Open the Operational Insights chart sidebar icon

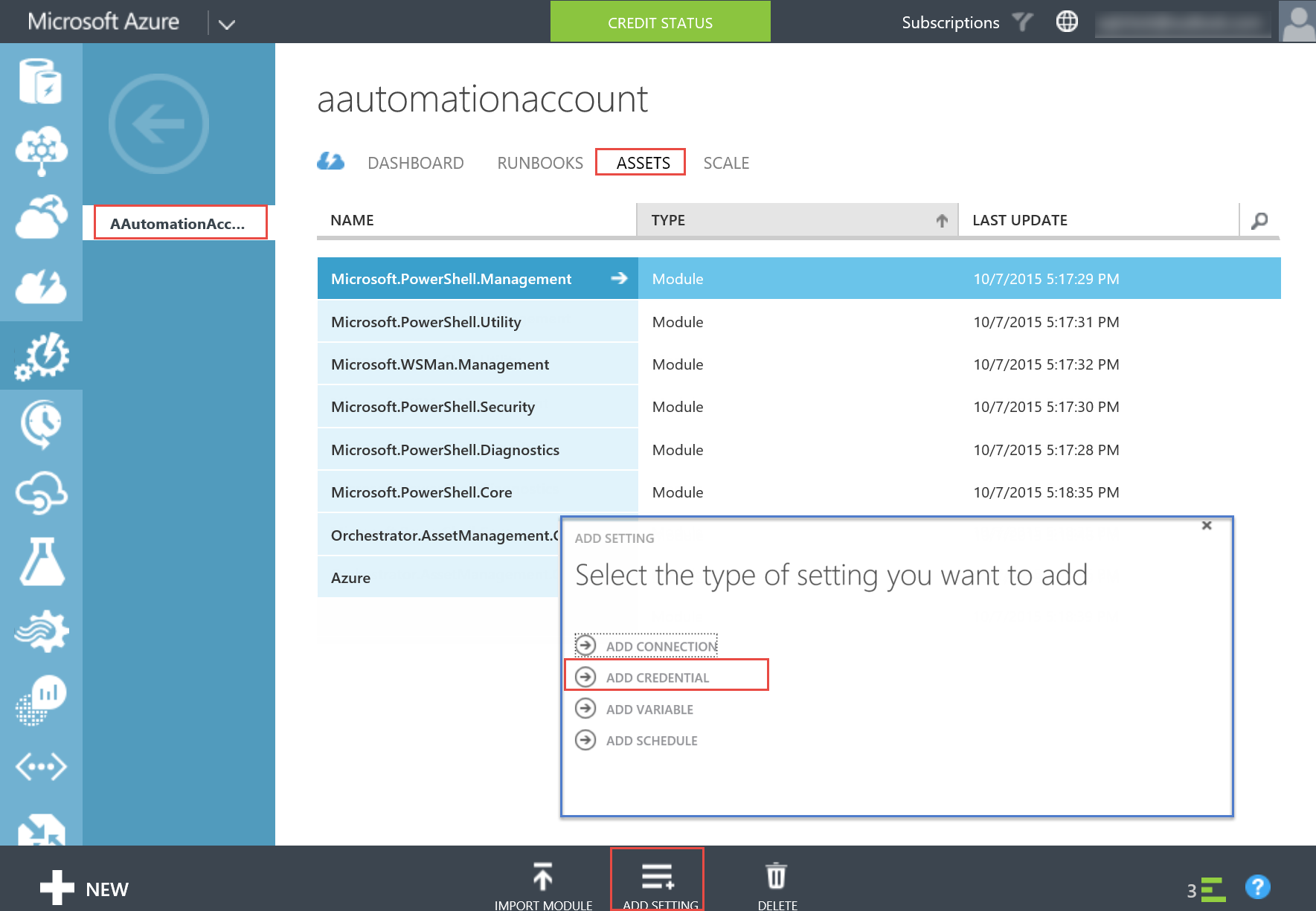41,699
